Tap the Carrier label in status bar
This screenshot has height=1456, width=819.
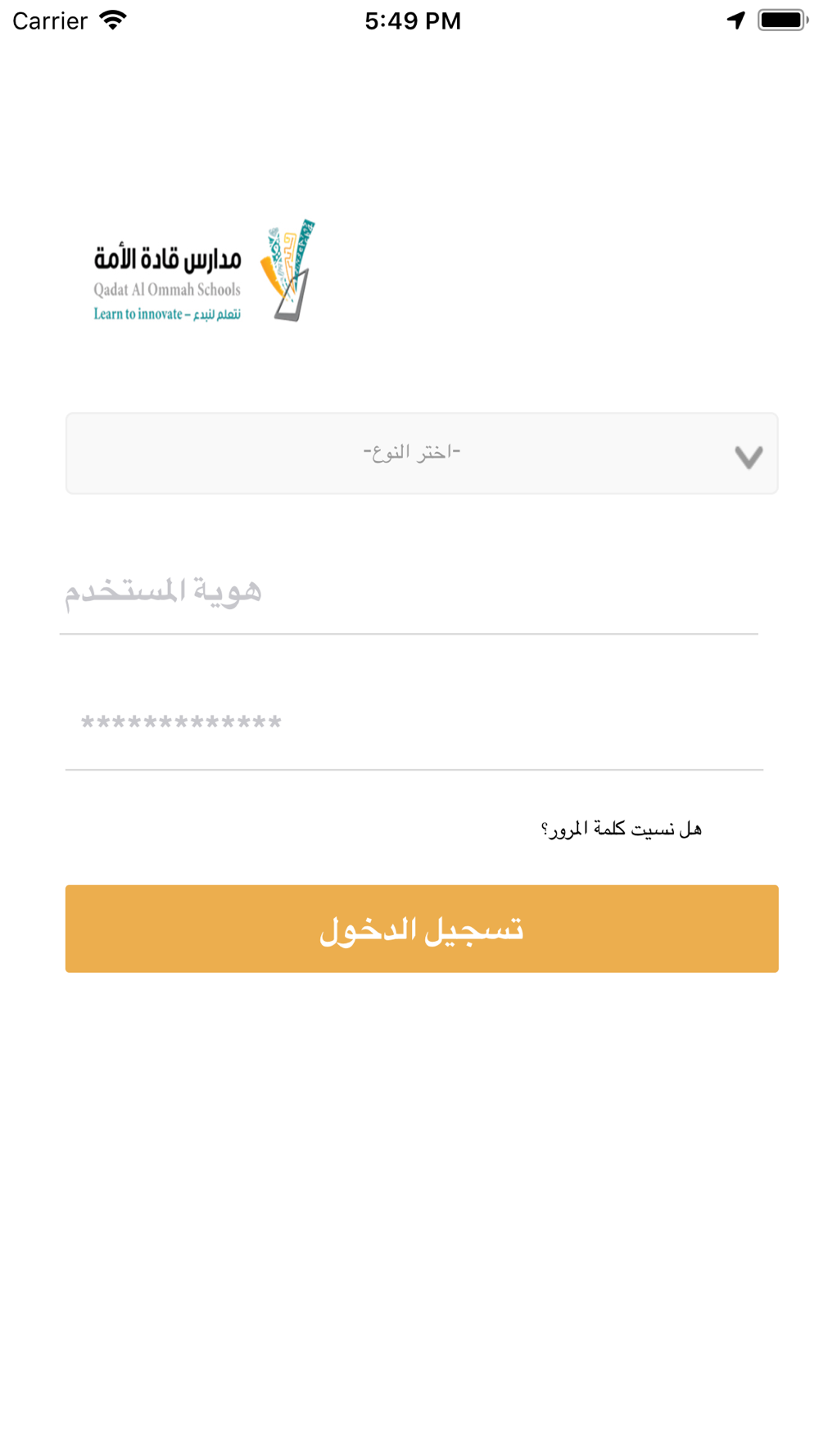(50, 20)
